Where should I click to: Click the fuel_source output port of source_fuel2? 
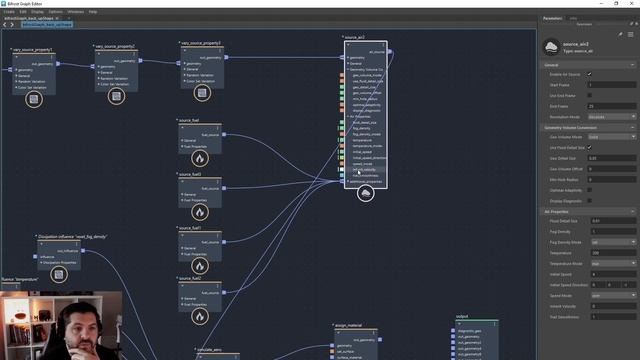tap(224, 189)
